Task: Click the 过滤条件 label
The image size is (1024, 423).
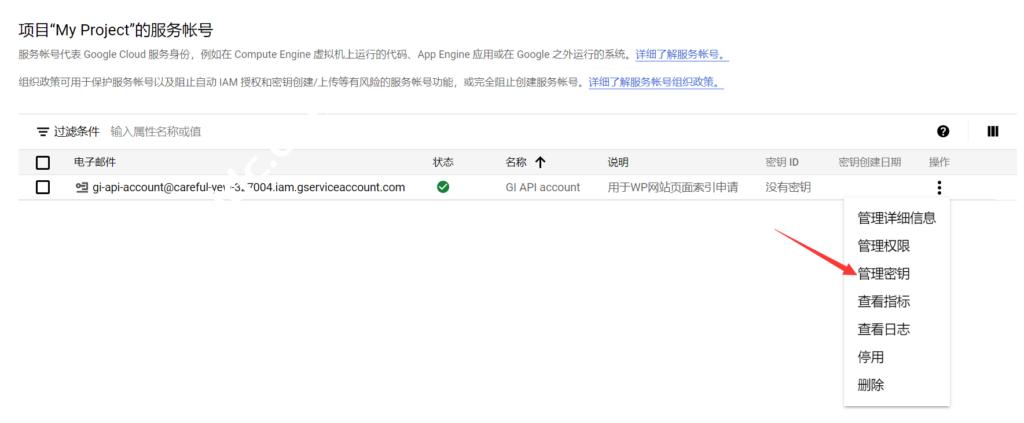Action: pos(76,132)
